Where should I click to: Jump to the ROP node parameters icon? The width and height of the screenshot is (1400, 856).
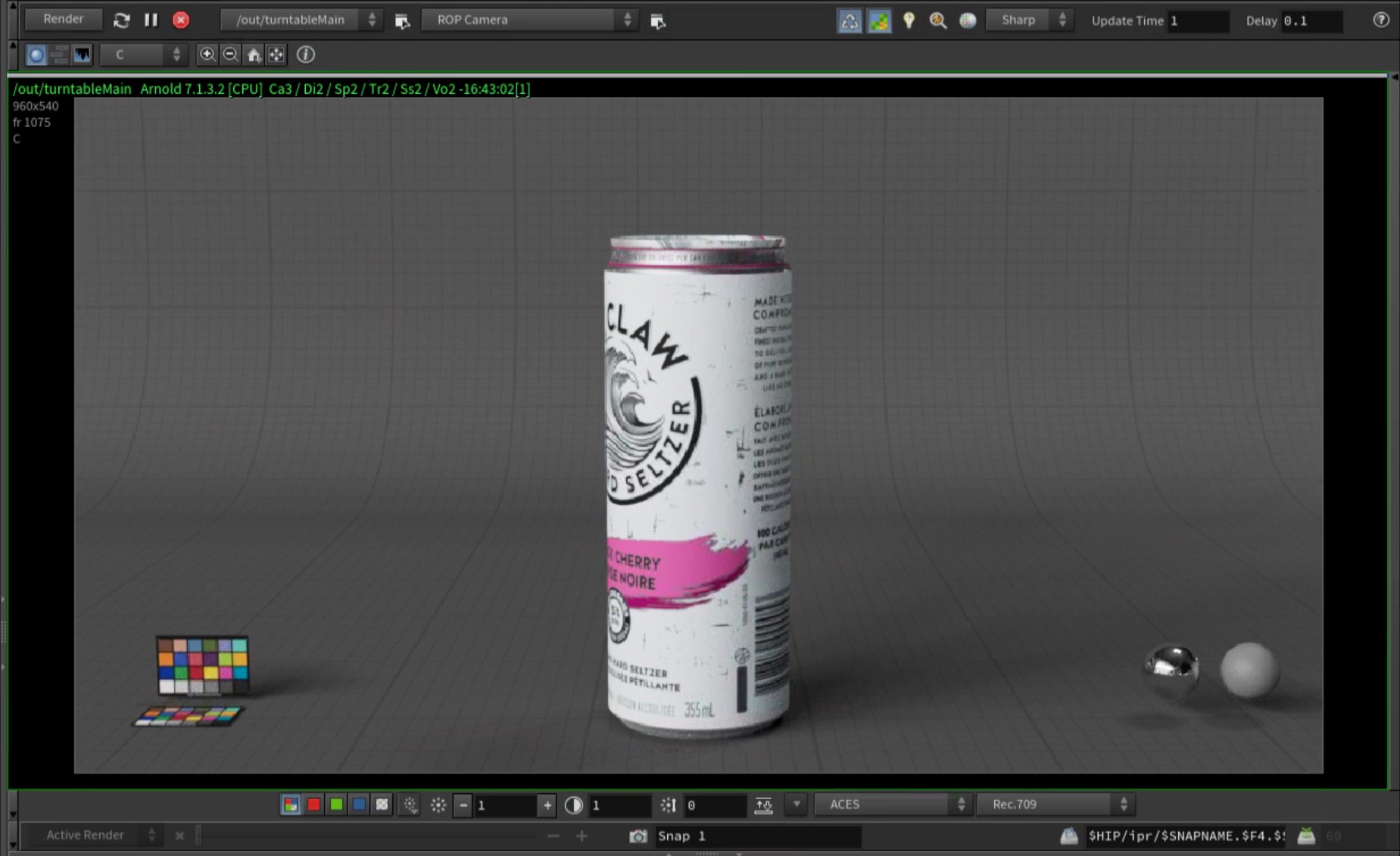[402, 21]
